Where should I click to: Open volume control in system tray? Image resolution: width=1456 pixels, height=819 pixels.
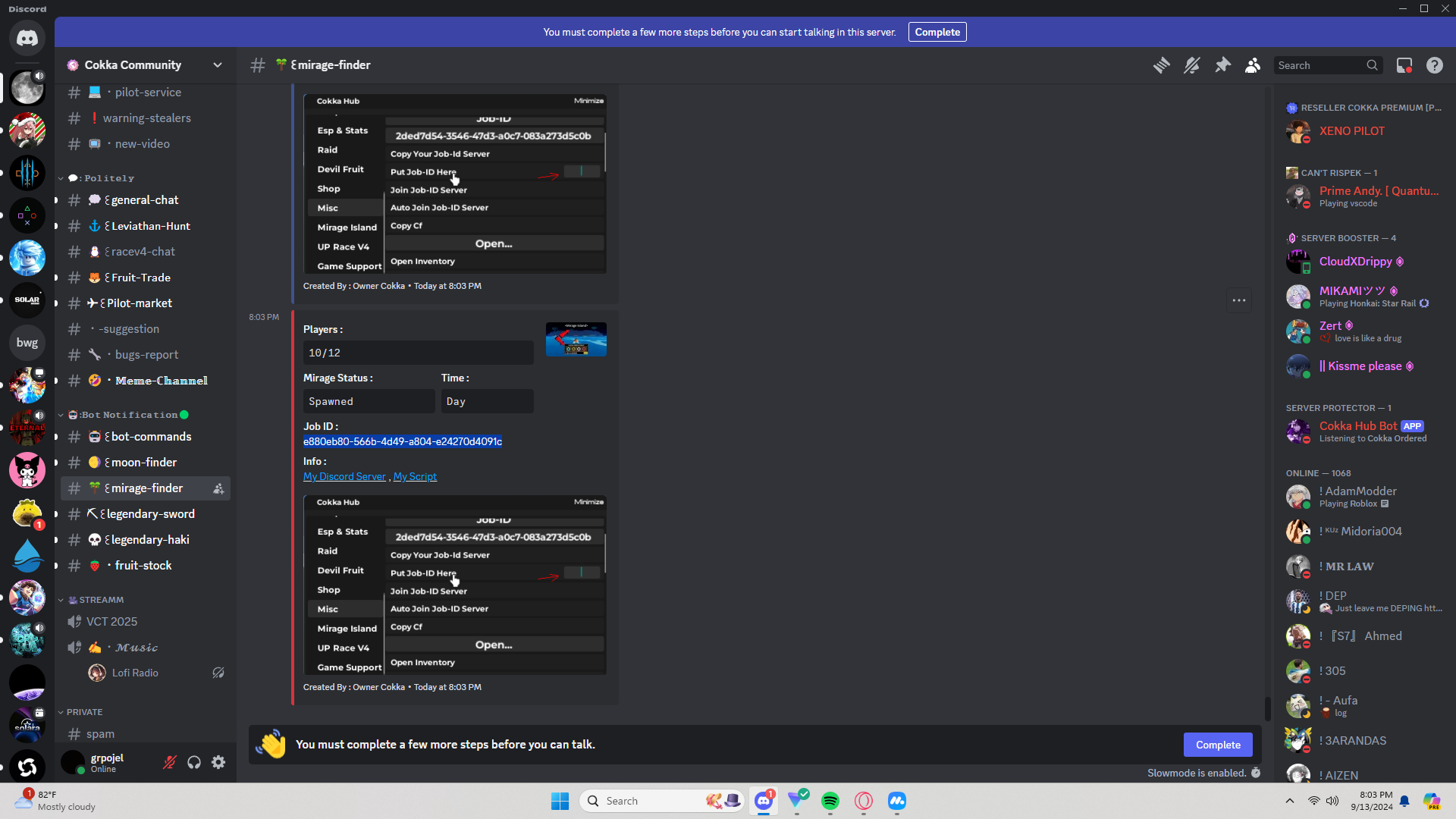1332,801
